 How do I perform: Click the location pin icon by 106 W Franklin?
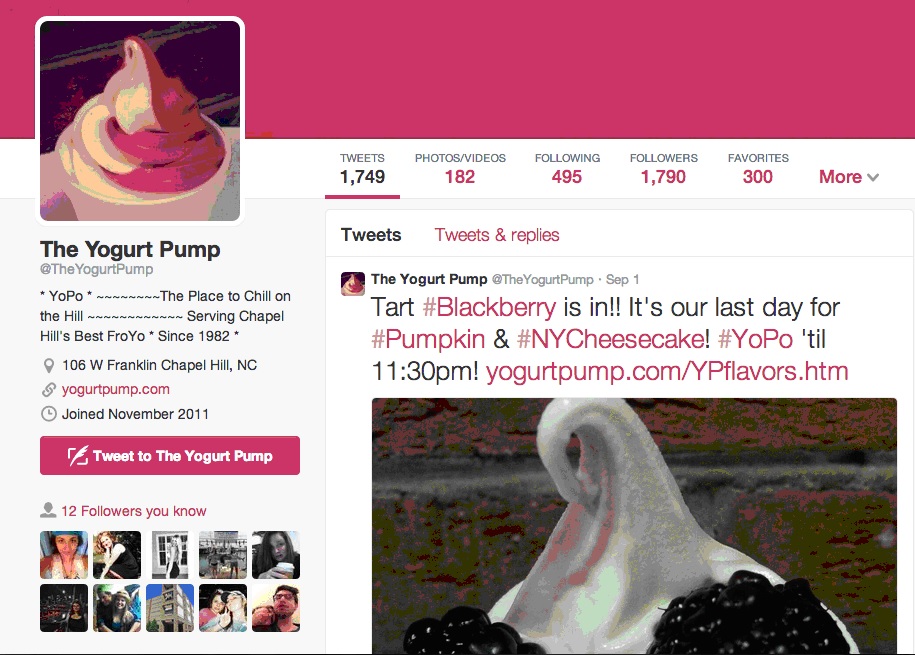49,366
